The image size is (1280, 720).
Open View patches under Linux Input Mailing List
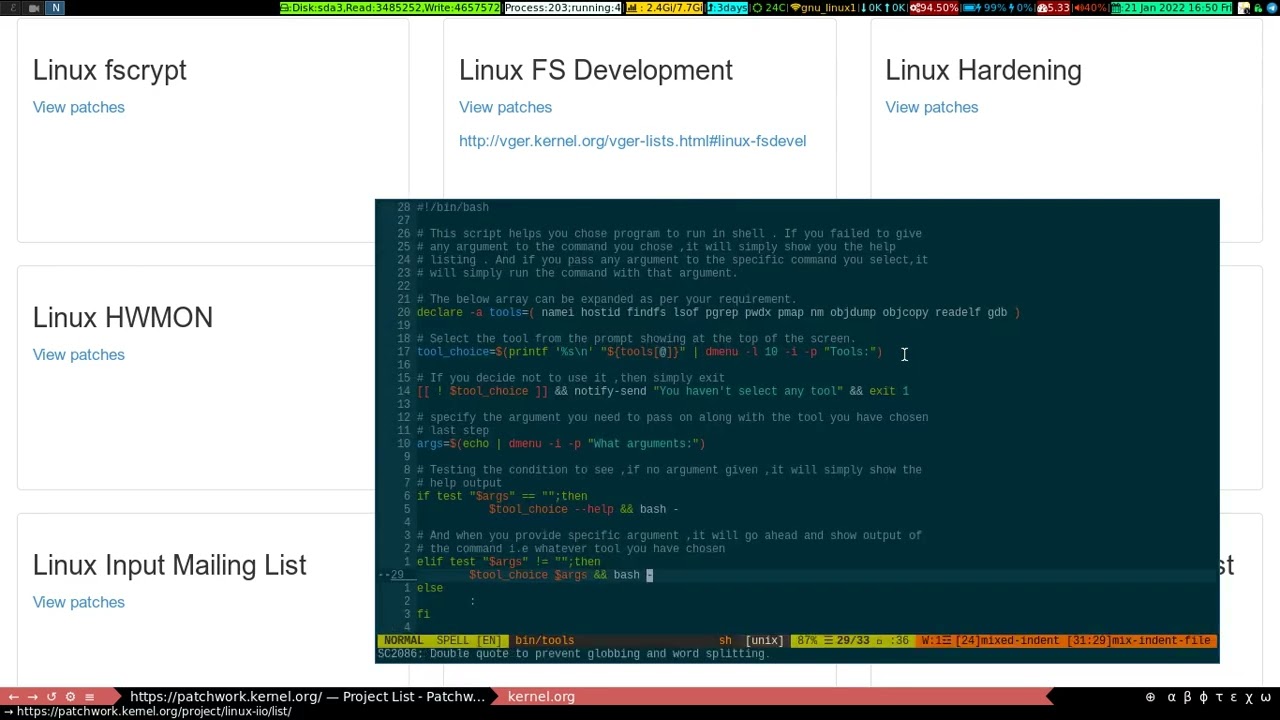click(79, 602)
